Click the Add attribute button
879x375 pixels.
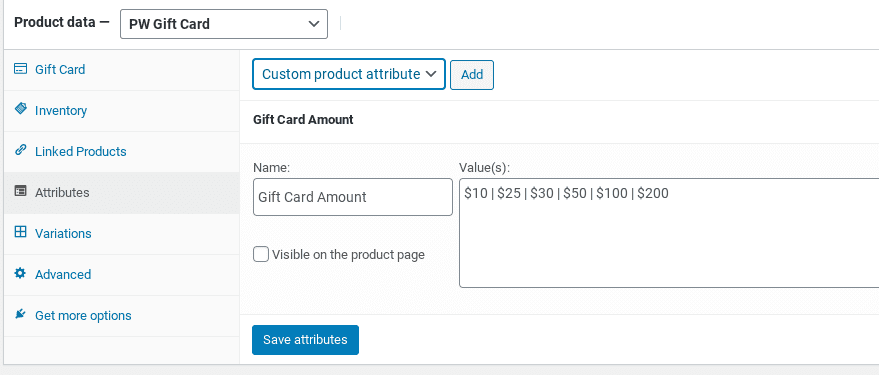[x=472, y=75]
